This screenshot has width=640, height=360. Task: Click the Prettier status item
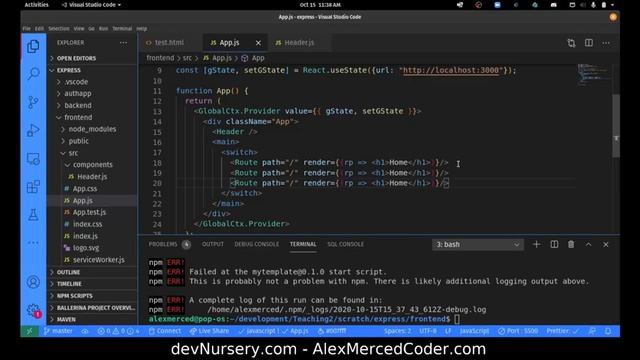(x=562, y=331)
